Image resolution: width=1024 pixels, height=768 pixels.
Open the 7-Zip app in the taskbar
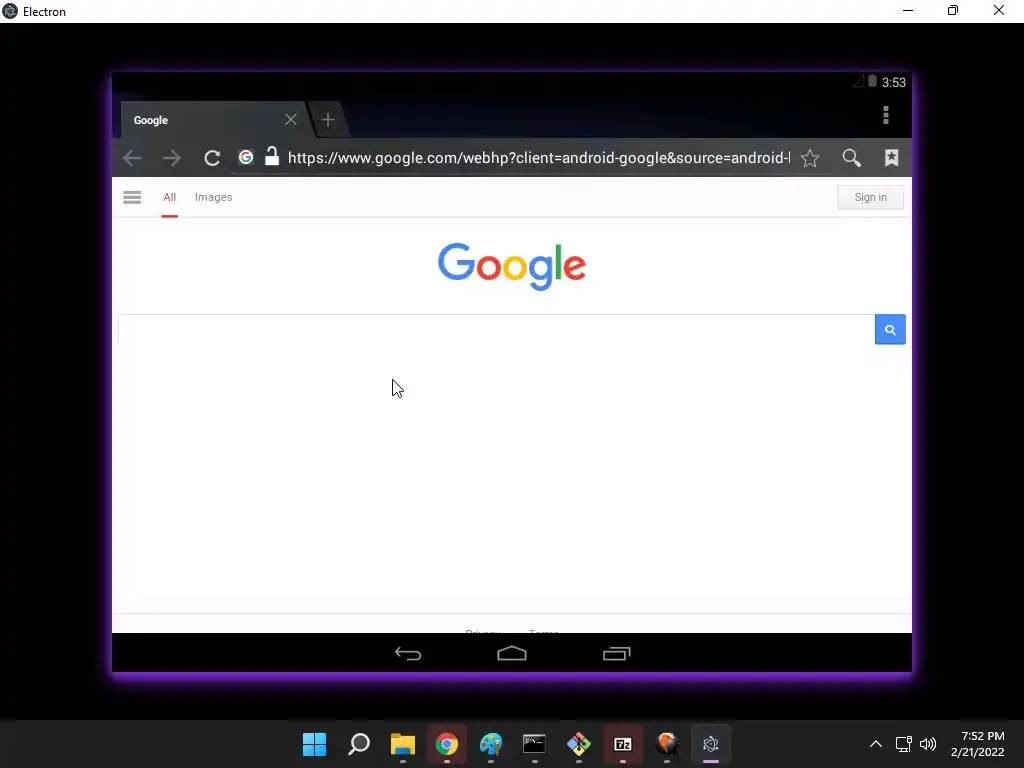(x=623, y=744)
